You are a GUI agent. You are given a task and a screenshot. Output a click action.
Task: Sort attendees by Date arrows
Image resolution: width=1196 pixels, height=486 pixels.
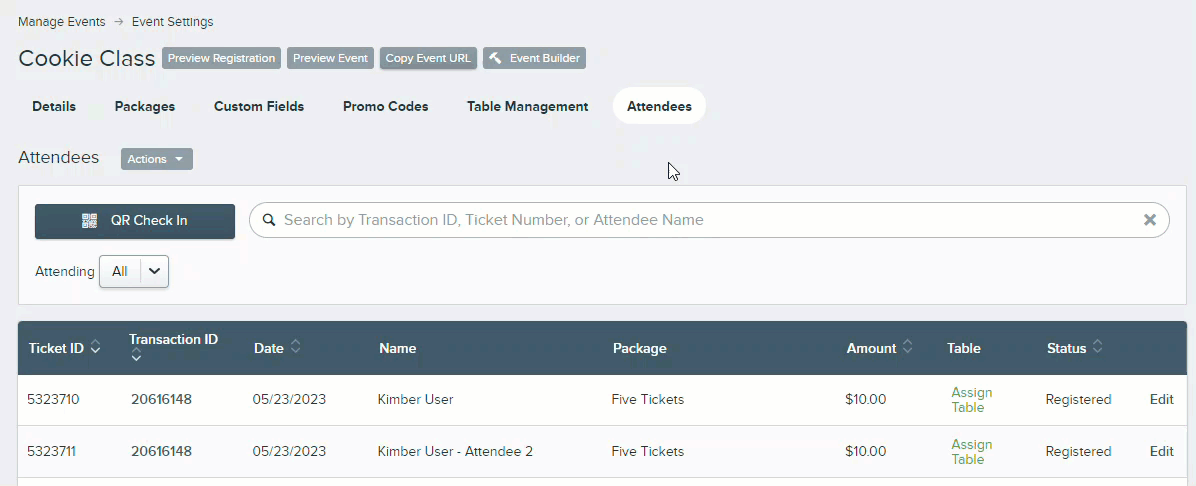295,347
